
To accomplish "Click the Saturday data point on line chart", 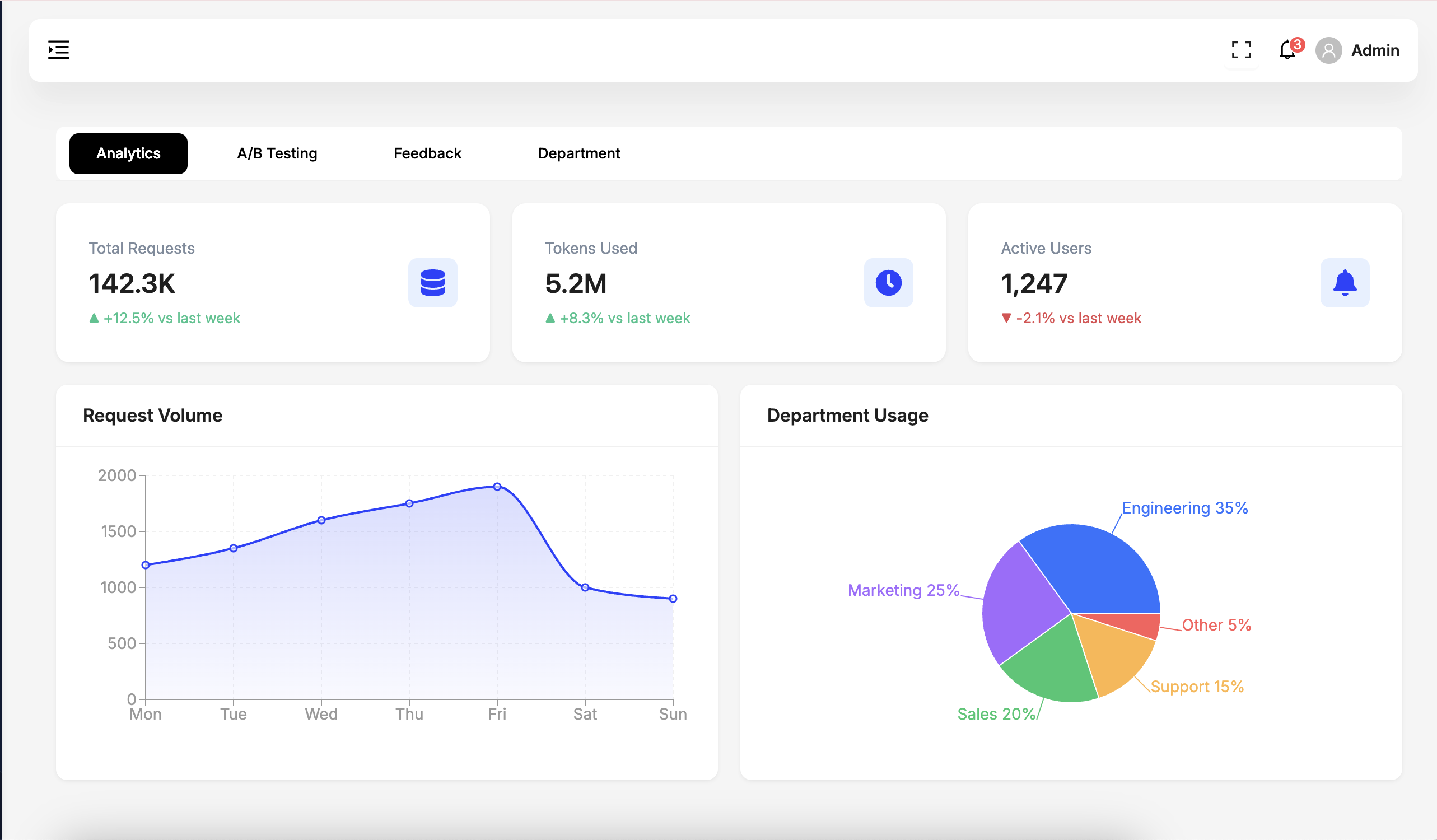I will (x=585, y=587).
